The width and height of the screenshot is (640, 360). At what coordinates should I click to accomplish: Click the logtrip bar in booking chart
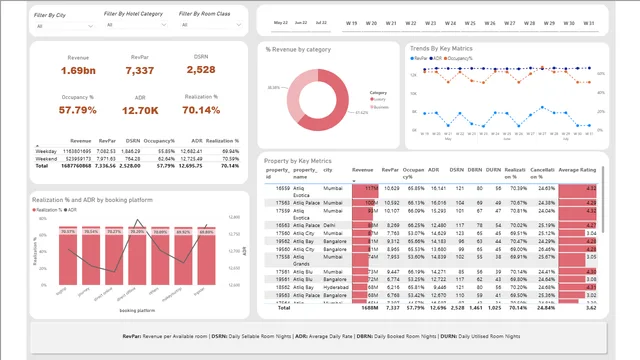(68, 256)
